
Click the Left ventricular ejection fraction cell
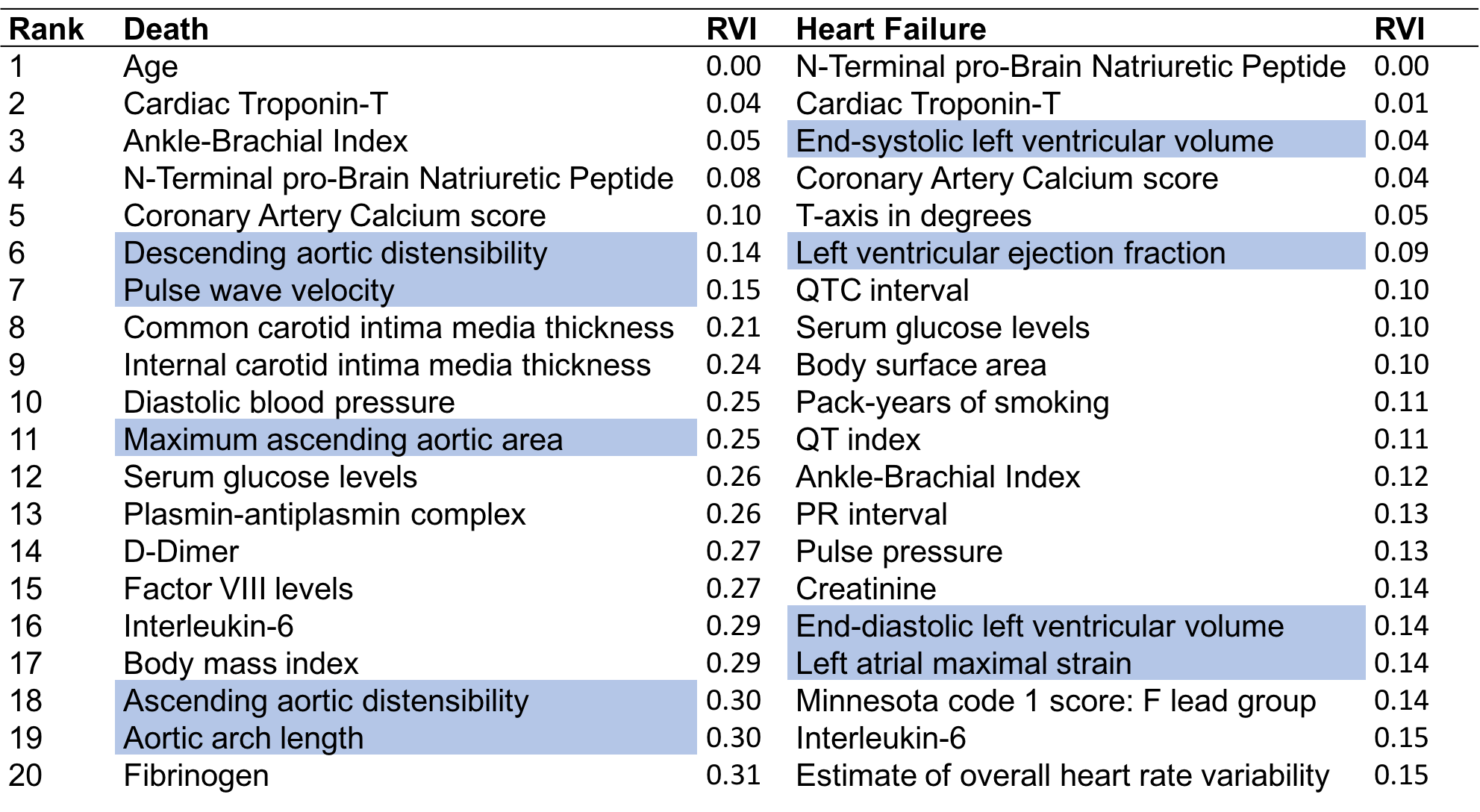(1011, 253)
